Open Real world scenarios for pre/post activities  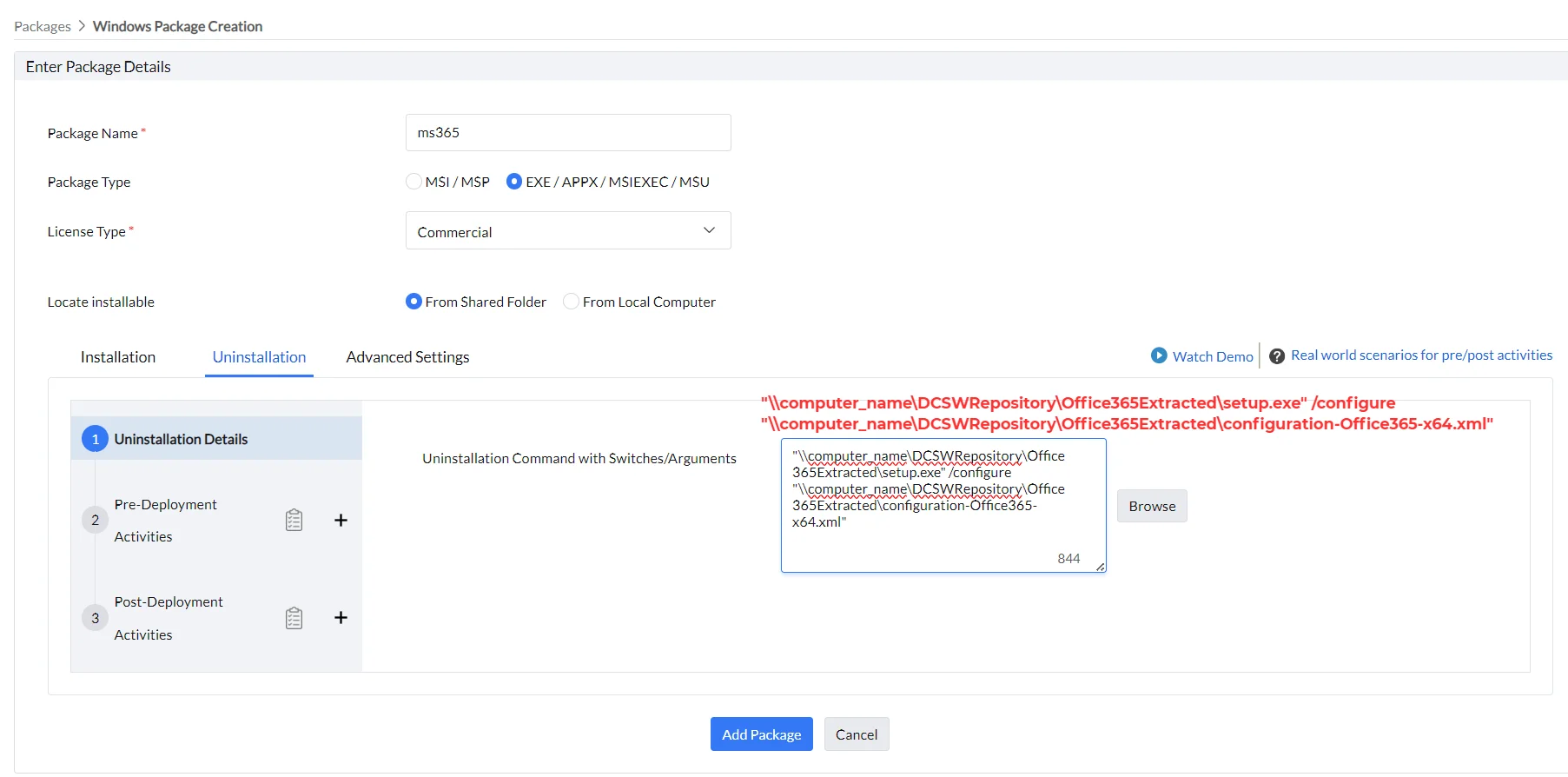tap(1421, 355)
